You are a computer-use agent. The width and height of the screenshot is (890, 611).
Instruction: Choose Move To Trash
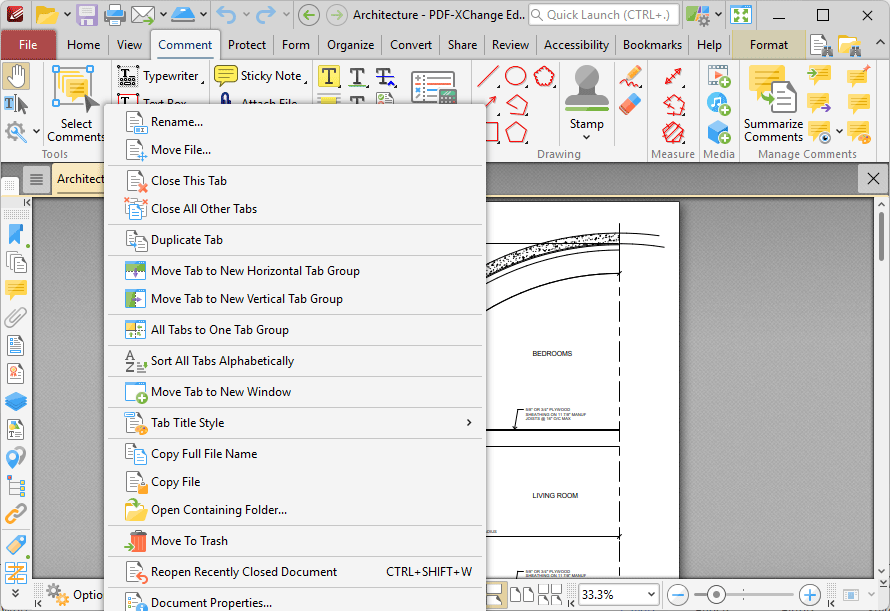tap(295, 541)
